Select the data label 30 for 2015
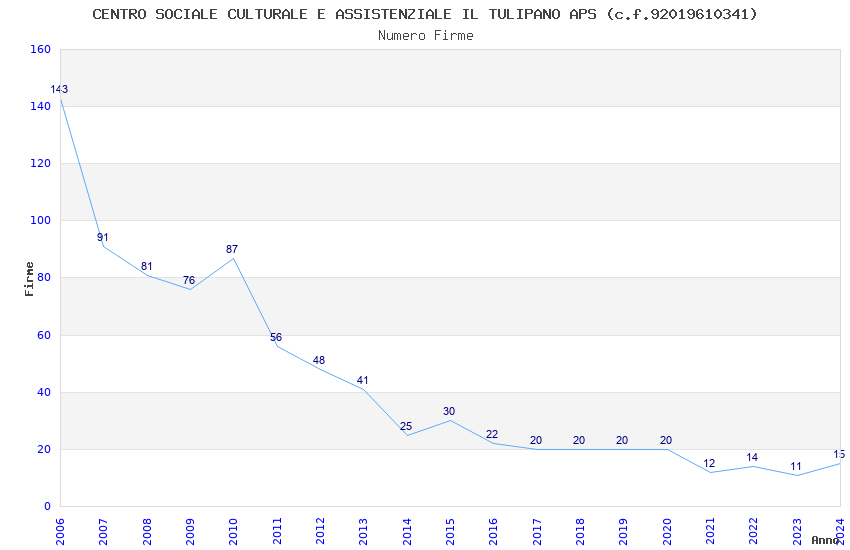Image resolution: width=850 pixels, height=550 pixels. [x=449, y=411]
